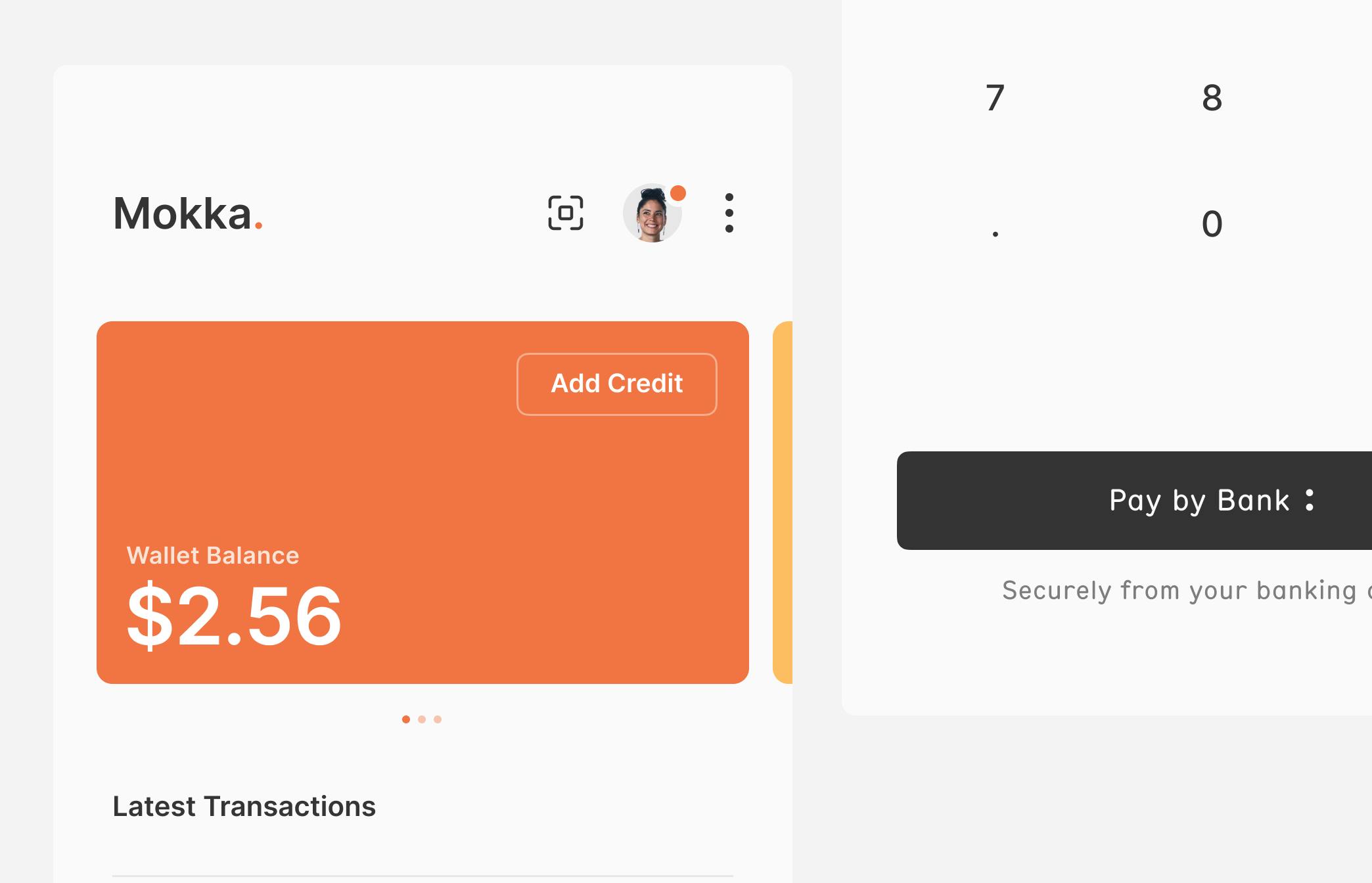Open options dots beside Pay by Bank
1372x883 pixels.
[1310, 500]
